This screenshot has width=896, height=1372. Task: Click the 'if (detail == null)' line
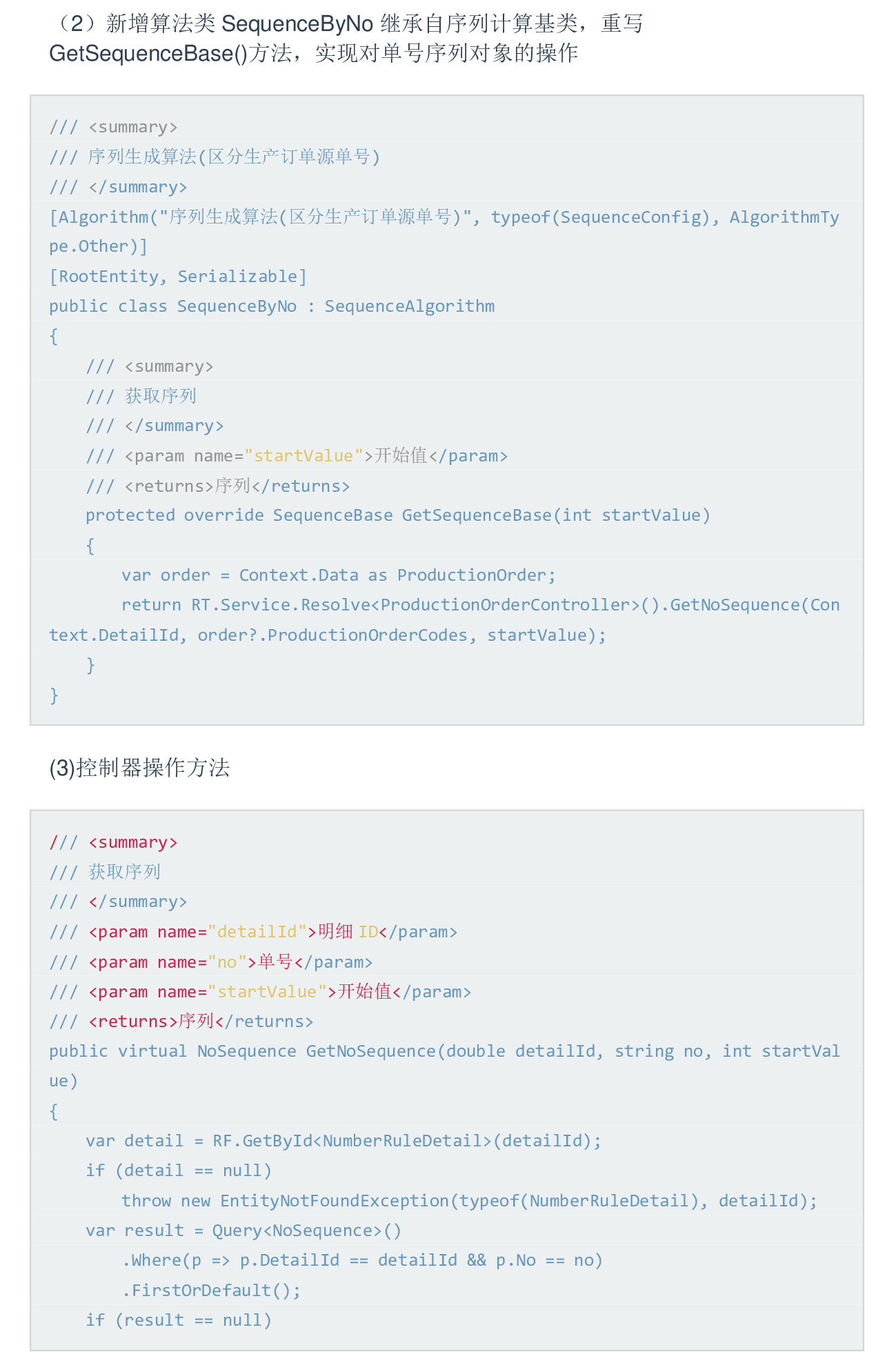pos(179,1171)
